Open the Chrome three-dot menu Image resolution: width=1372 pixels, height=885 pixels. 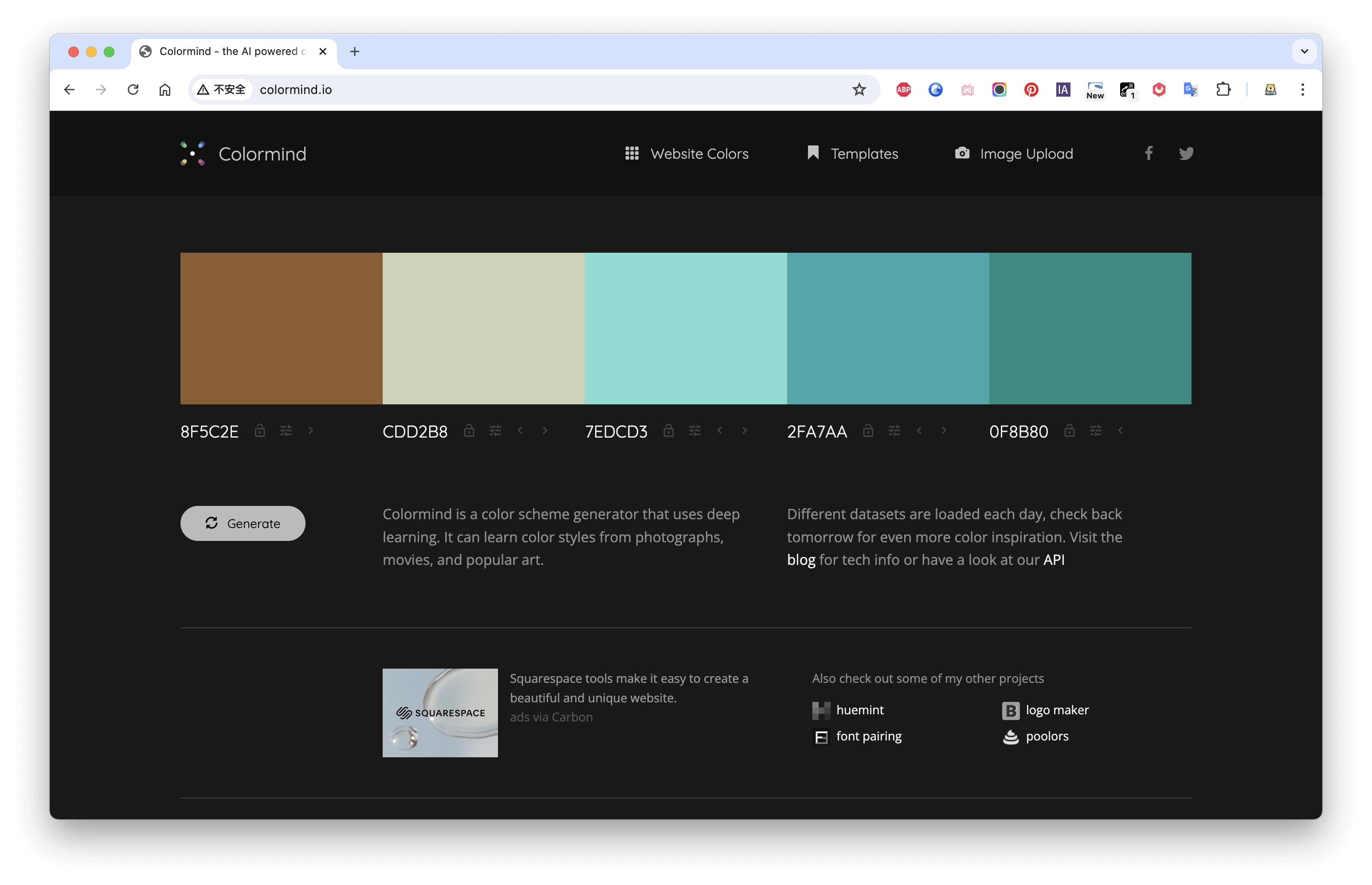(1302, 90)
